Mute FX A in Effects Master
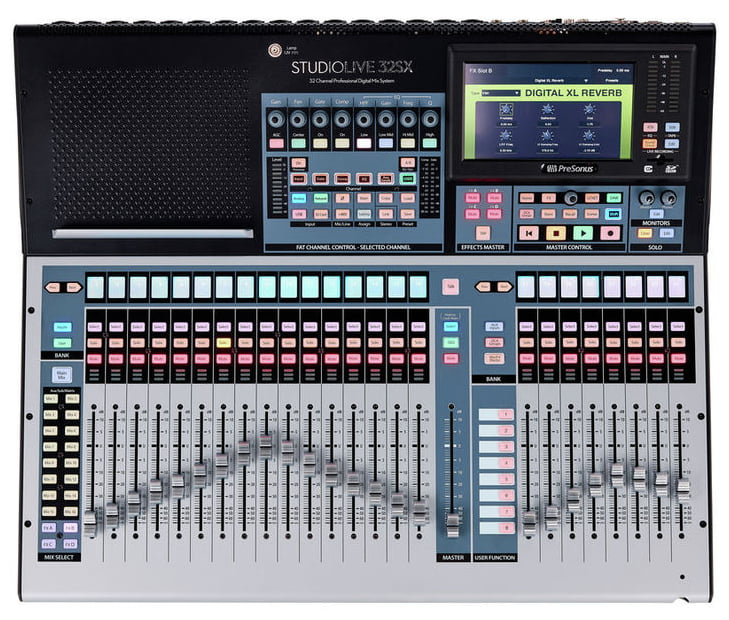This screenshot has width=729, height=620. [472, 198]
